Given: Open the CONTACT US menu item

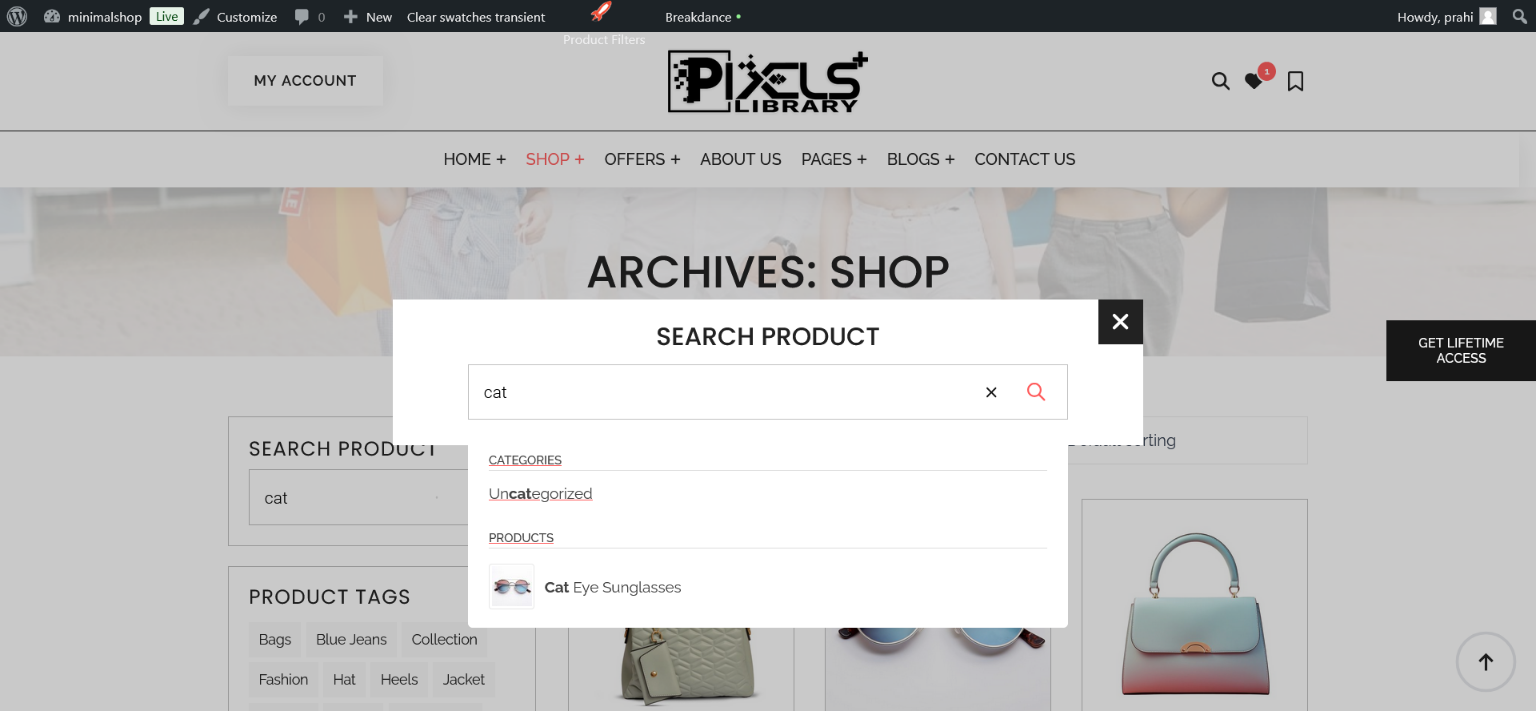Looking at the screenshot, I should [1025, 159].
